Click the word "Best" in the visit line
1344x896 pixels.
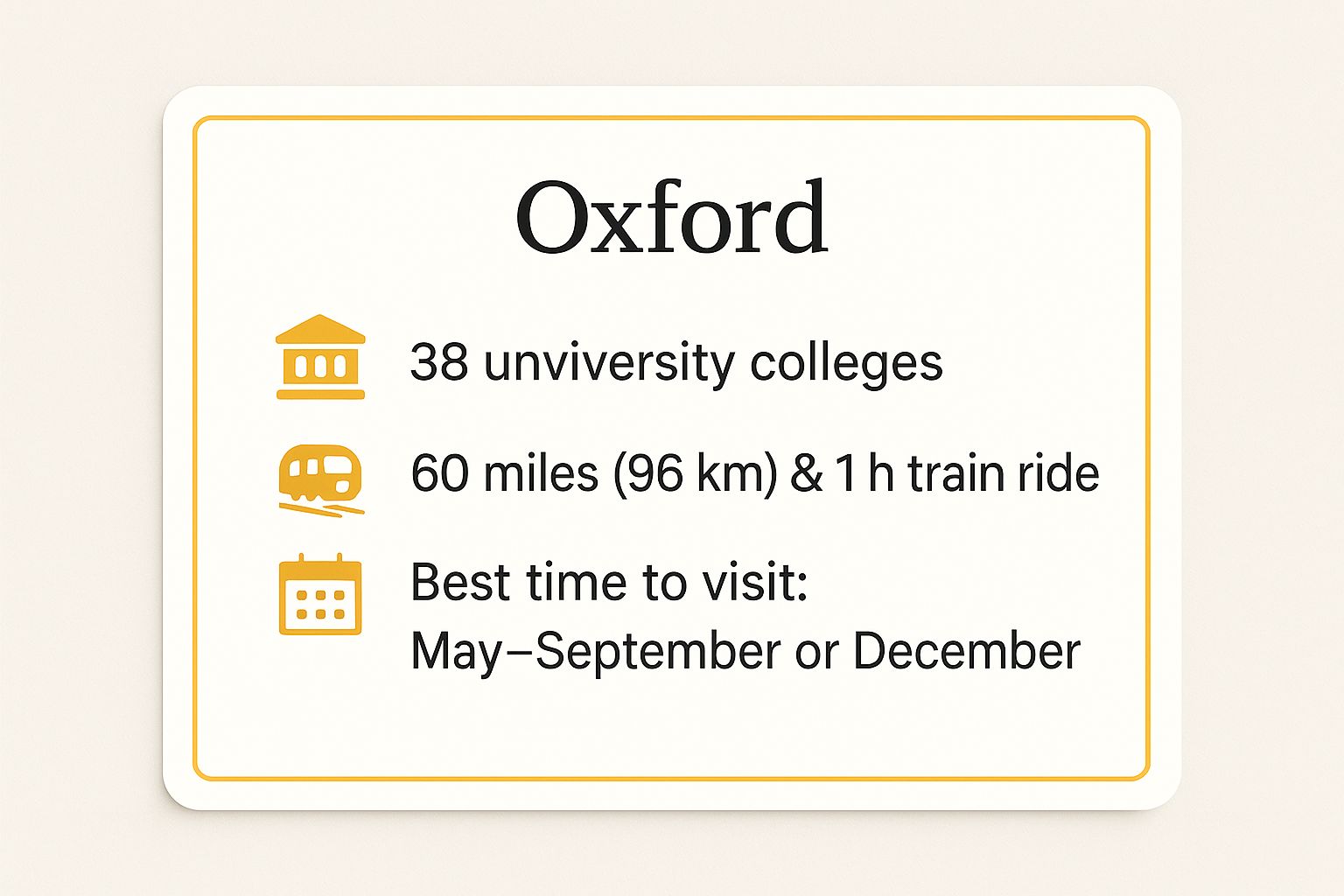click(461, 582)
